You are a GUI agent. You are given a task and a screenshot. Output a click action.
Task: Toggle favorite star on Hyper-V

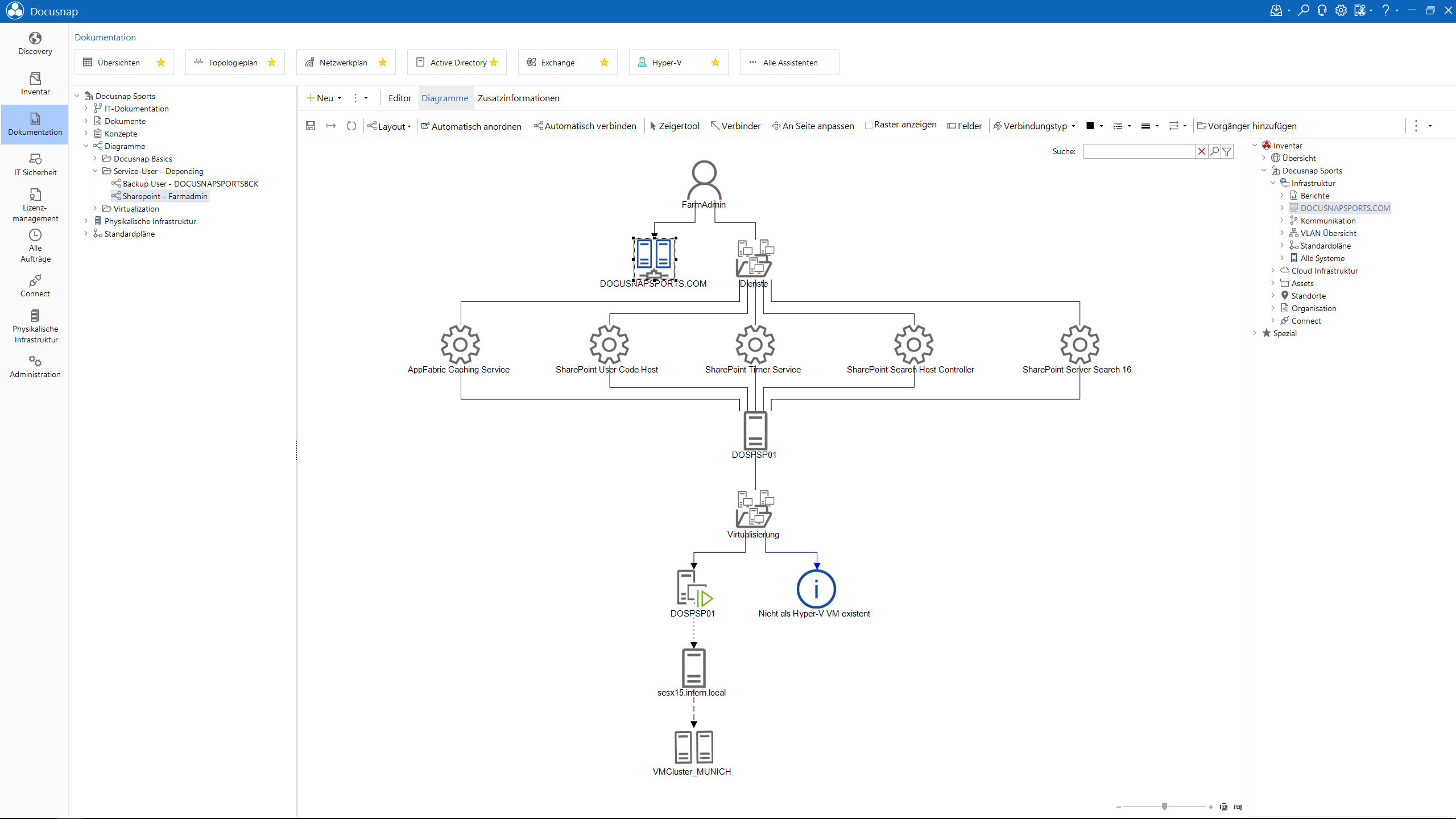[x=715, y=63]
